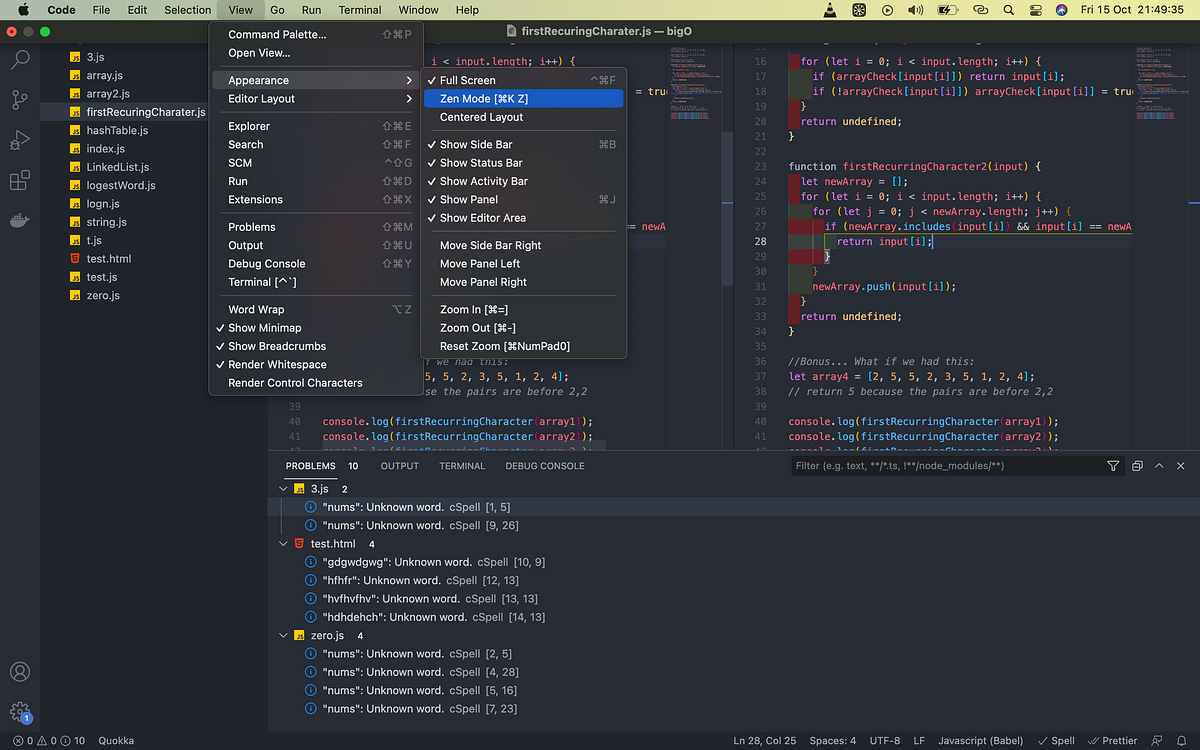1200x750 pixels.
Task: Open the Docker extension view
Action: tap(20, 220)
